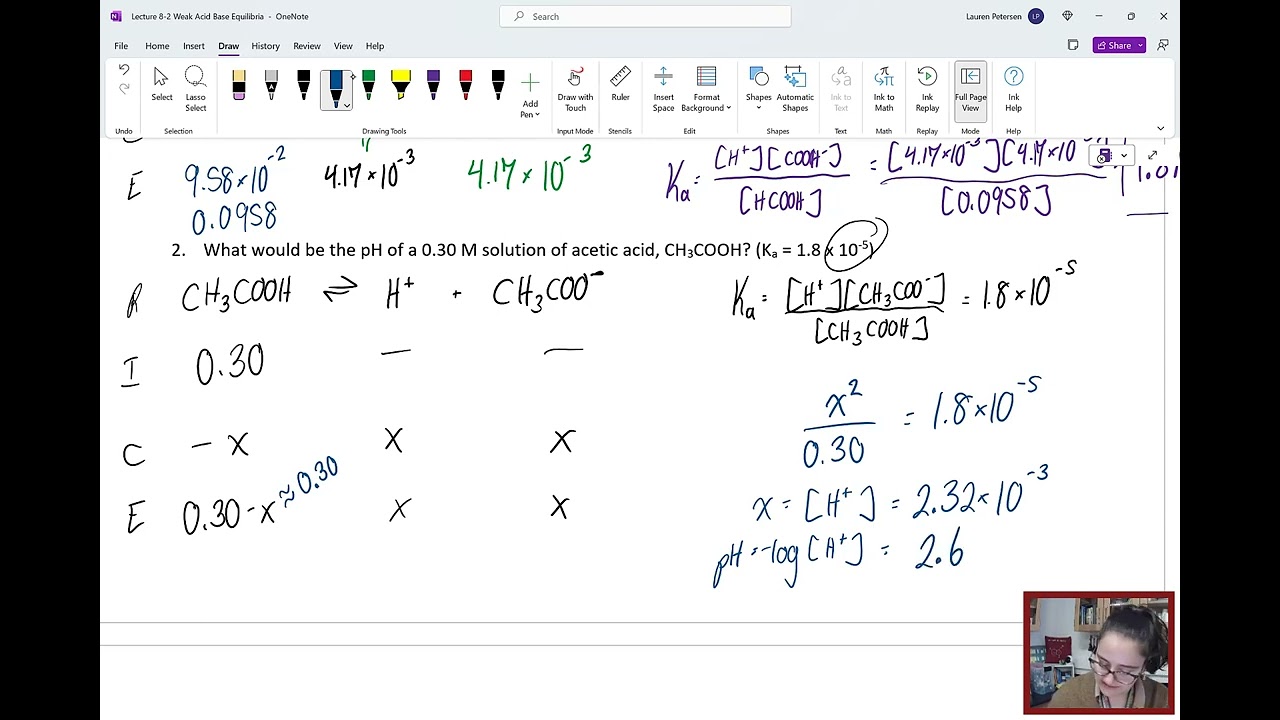Screen dimensions: 1280x720
Task: Exit full page view with the diagonal arrows
Action: (x=1152, y=155)
